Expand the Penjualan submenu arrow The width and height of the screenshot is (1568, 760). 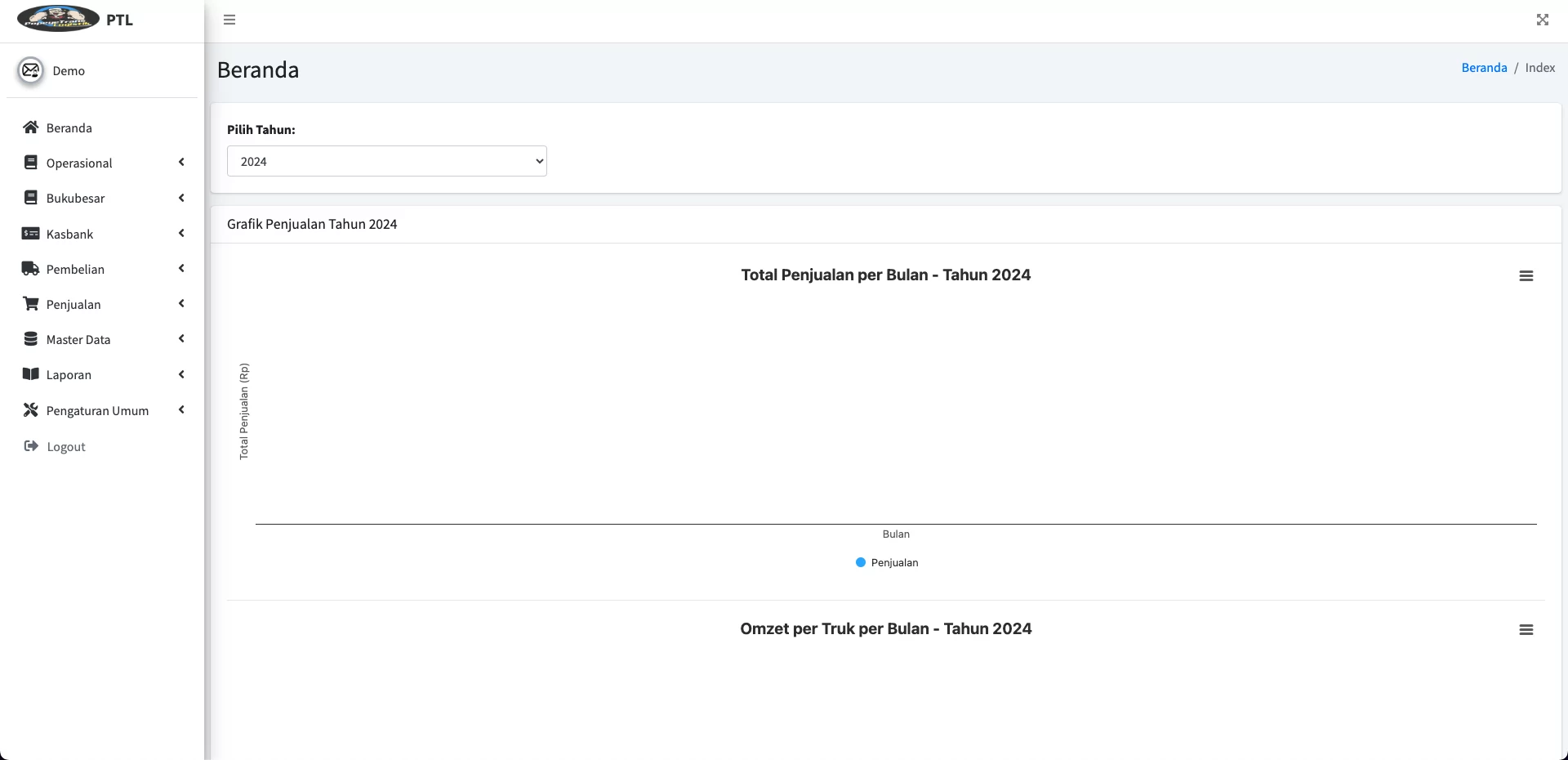(x=181, y=304)
